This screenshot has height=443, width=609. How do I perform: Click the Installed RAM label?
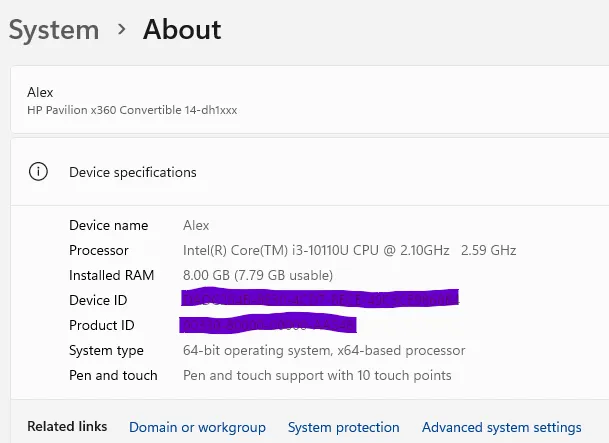coord(111,275)
